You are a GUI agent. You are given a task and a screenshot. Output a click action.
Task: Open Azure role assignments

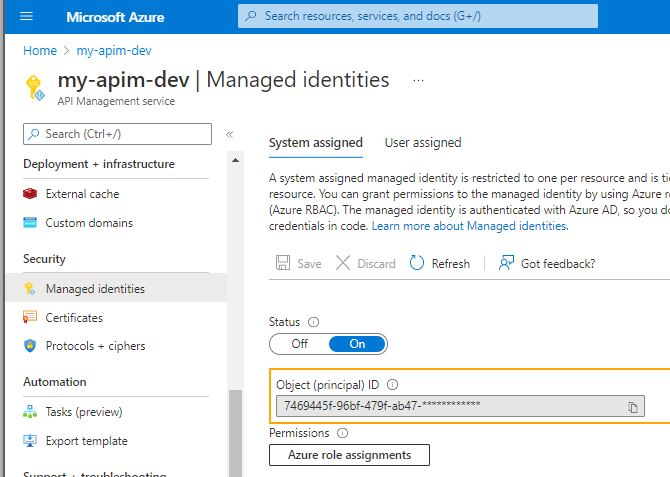(x=350, y=455)
